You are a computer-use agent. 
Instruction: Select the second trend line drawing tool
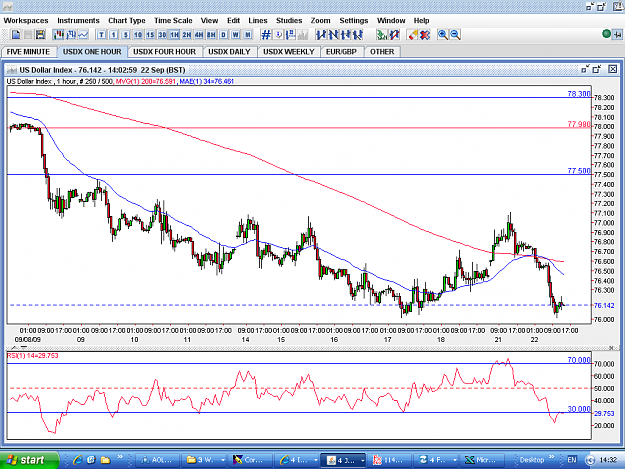(333, 35)
